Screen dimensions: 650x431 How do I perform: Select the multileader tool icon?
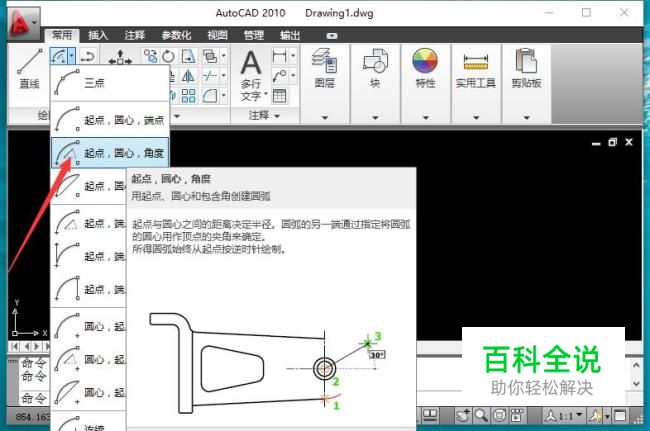point(280,76)
